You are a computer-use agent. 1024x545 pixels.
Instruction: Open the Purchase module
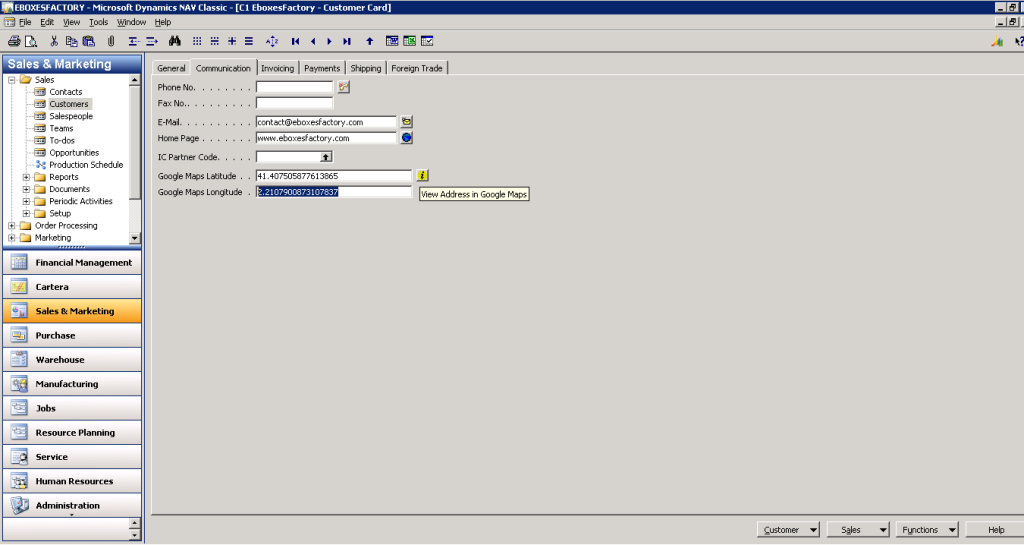72,335
